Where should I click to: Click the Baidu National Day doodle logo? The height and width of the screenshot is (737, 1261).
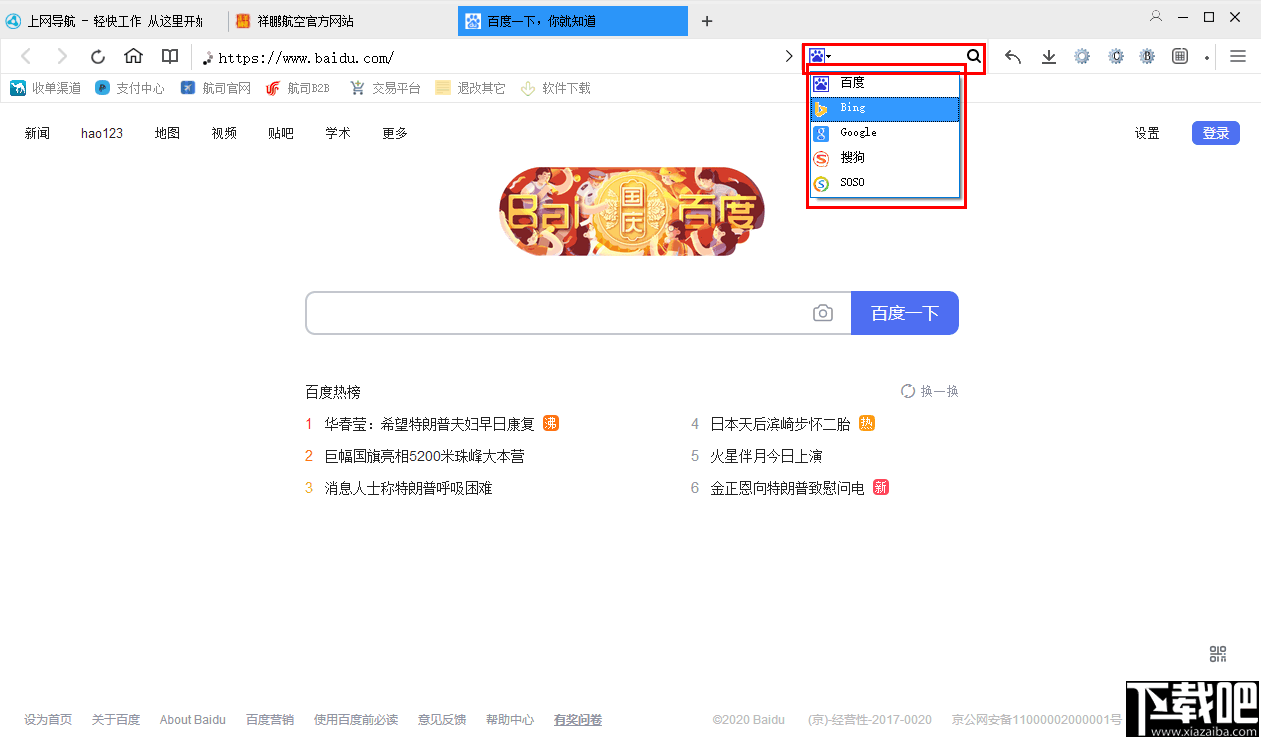pyautogui.click(x=632, y=211)
